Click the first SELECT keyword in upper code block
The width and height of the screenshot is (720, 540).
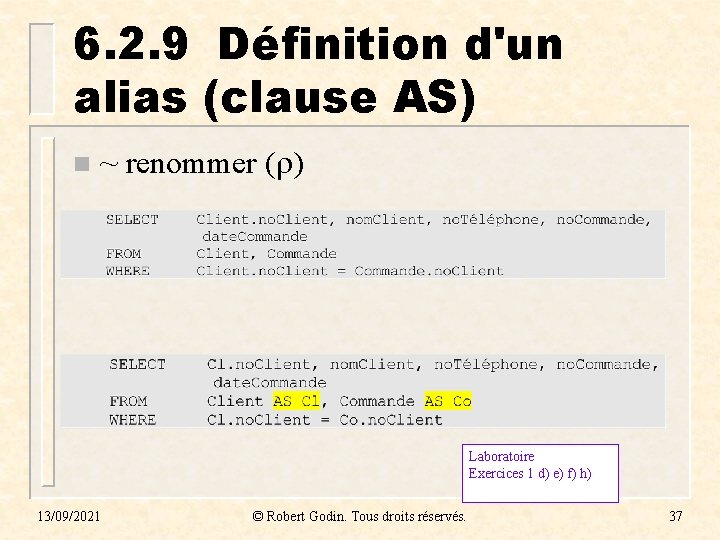point(132,219)
